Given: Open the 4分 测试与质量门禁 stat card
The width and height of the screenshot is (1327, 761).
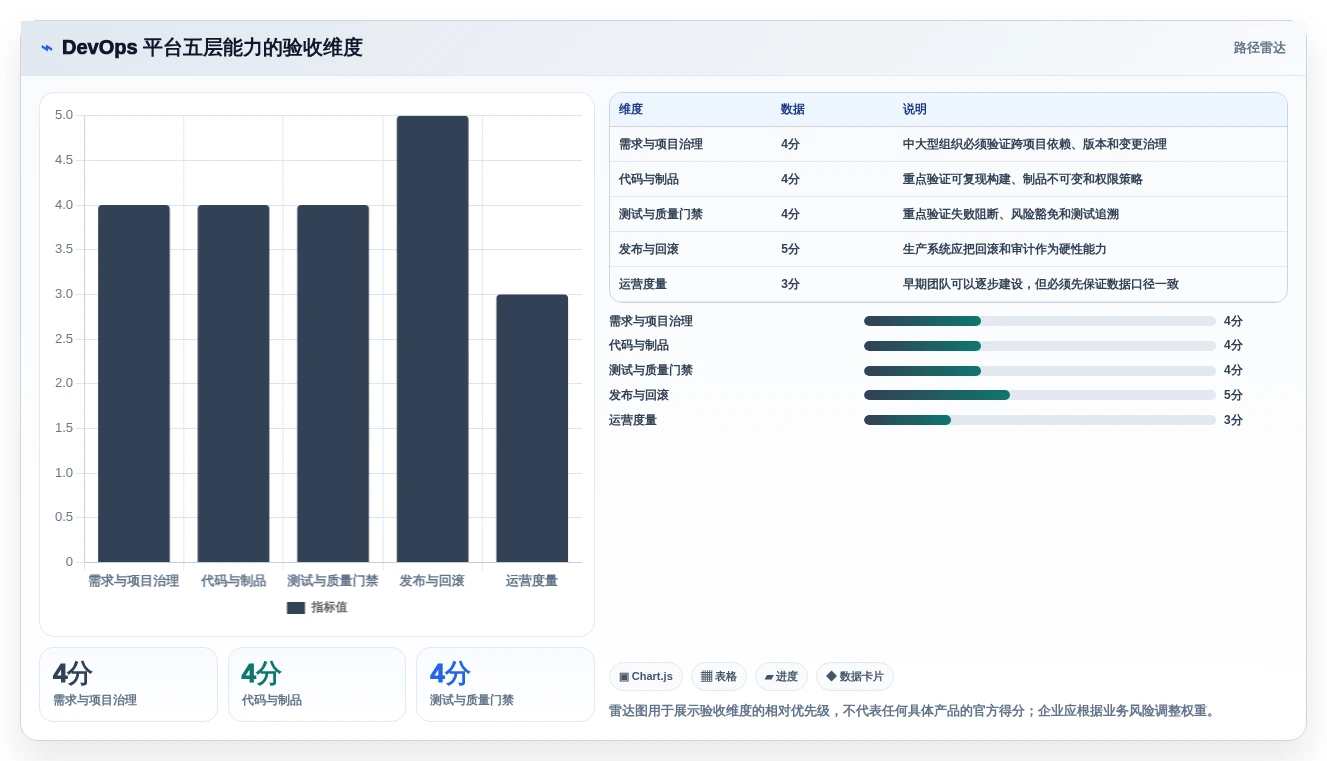Looking at the screenshot, I should coord(505,684).
